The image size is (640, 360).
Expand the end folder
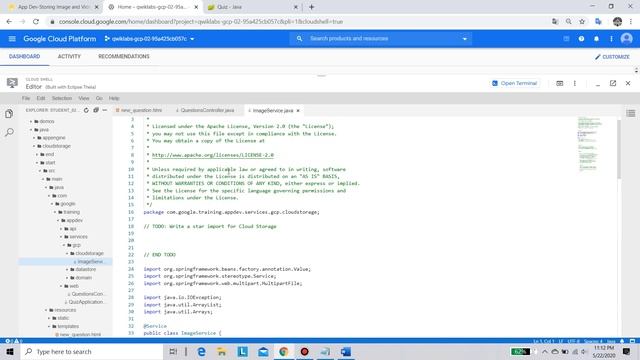tap(46, 154)
